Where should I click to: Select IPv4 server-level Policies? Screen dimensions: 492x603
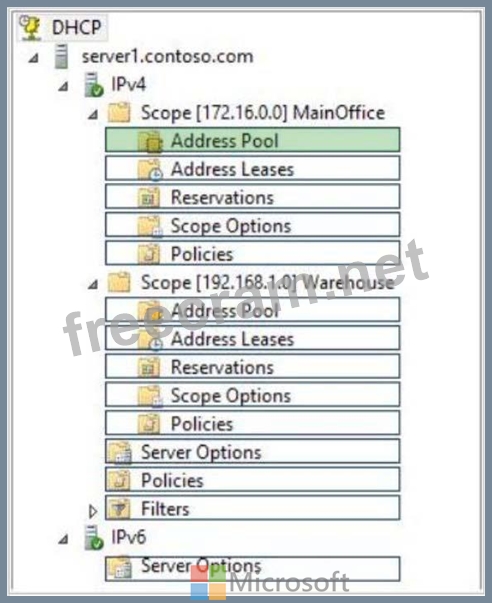pyautogui.click(x=252, y=480)
